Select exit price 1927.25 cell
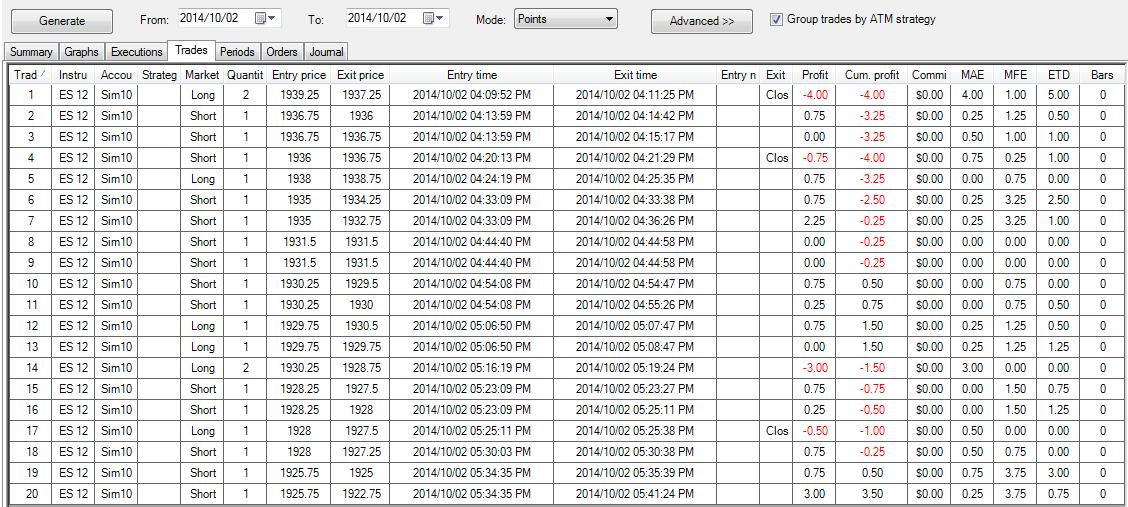1128x507 pixels. coord(360,452)
